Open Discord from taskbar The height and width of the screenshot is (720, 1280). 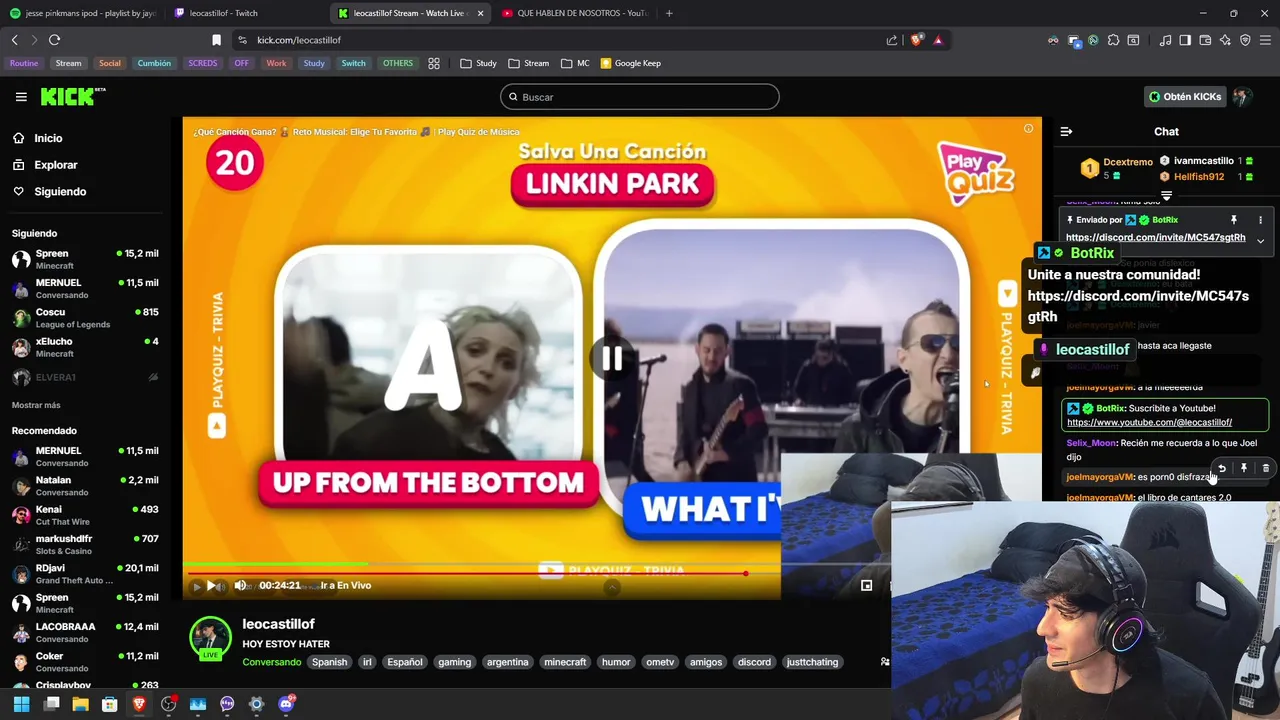[x=286, y=704]
